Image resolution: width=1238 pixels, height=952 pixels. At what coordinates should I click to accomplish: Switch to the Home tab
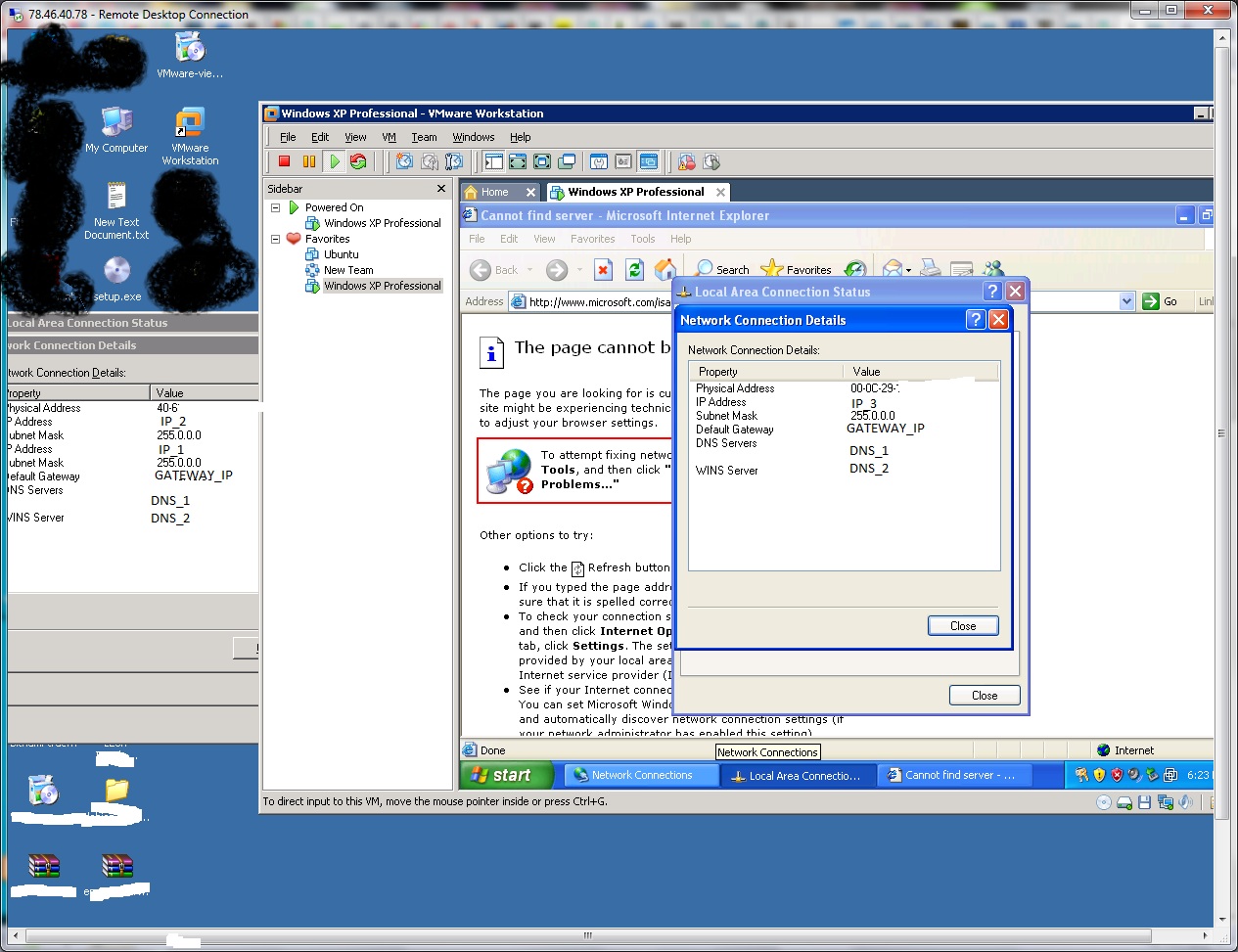click(495, 192)
